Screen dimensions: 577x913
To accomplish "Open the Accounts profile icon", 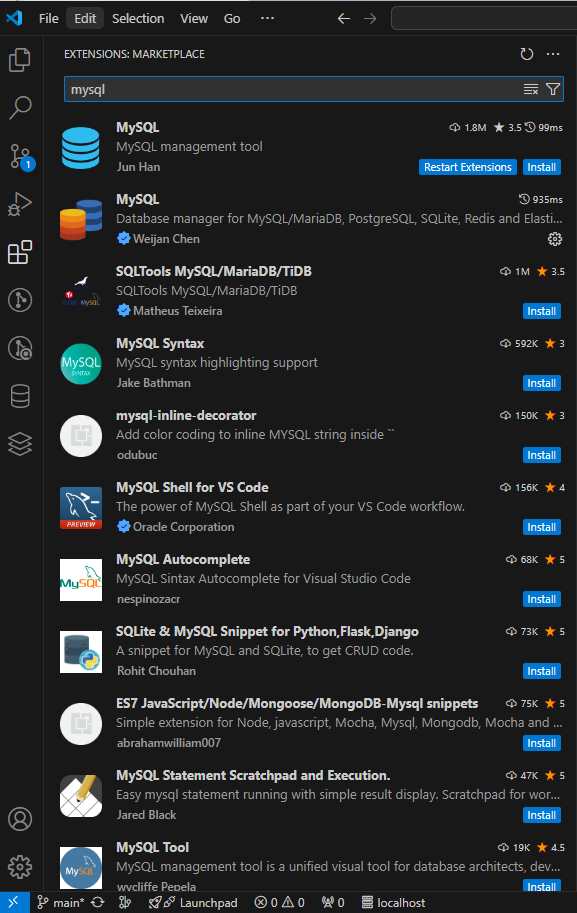I will tap(20, 819).
